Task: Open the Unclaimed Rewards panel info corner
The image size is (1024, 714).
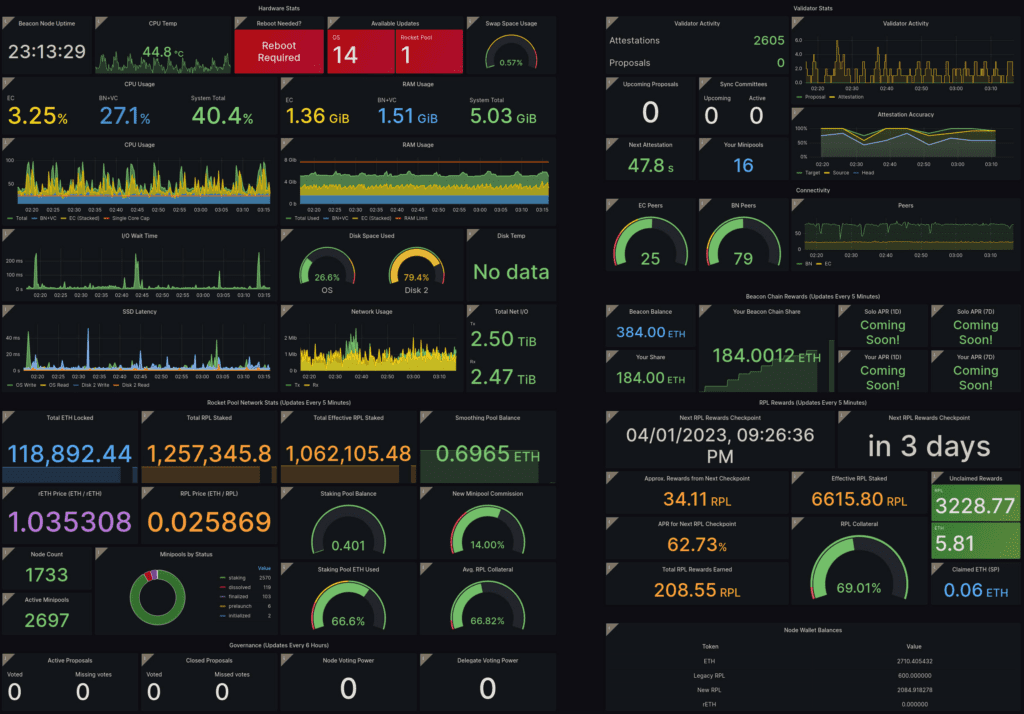Action: coord(936,478)
